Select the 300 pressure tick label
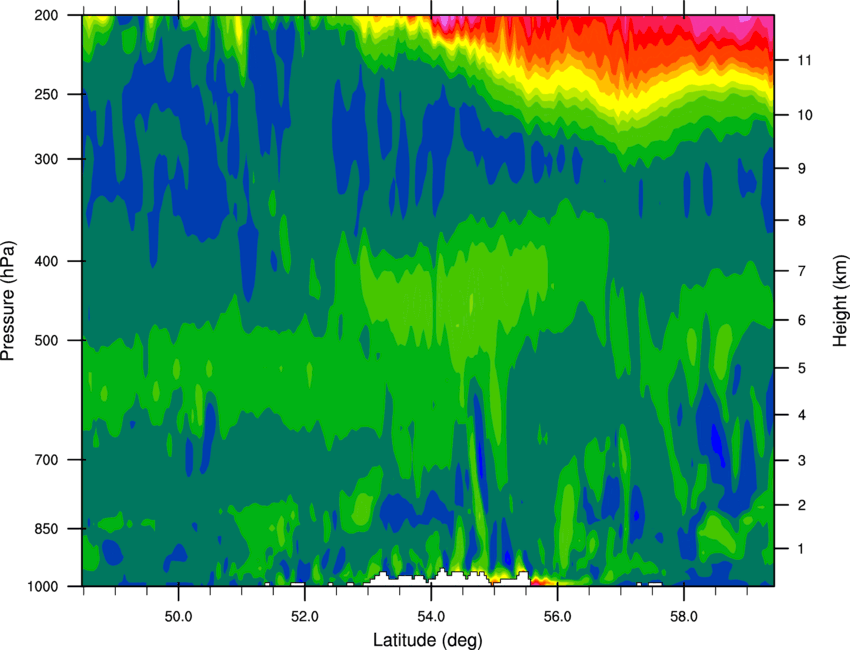Image resolution: width=850 pixels, height=650 pixels. tap(46, 159)
